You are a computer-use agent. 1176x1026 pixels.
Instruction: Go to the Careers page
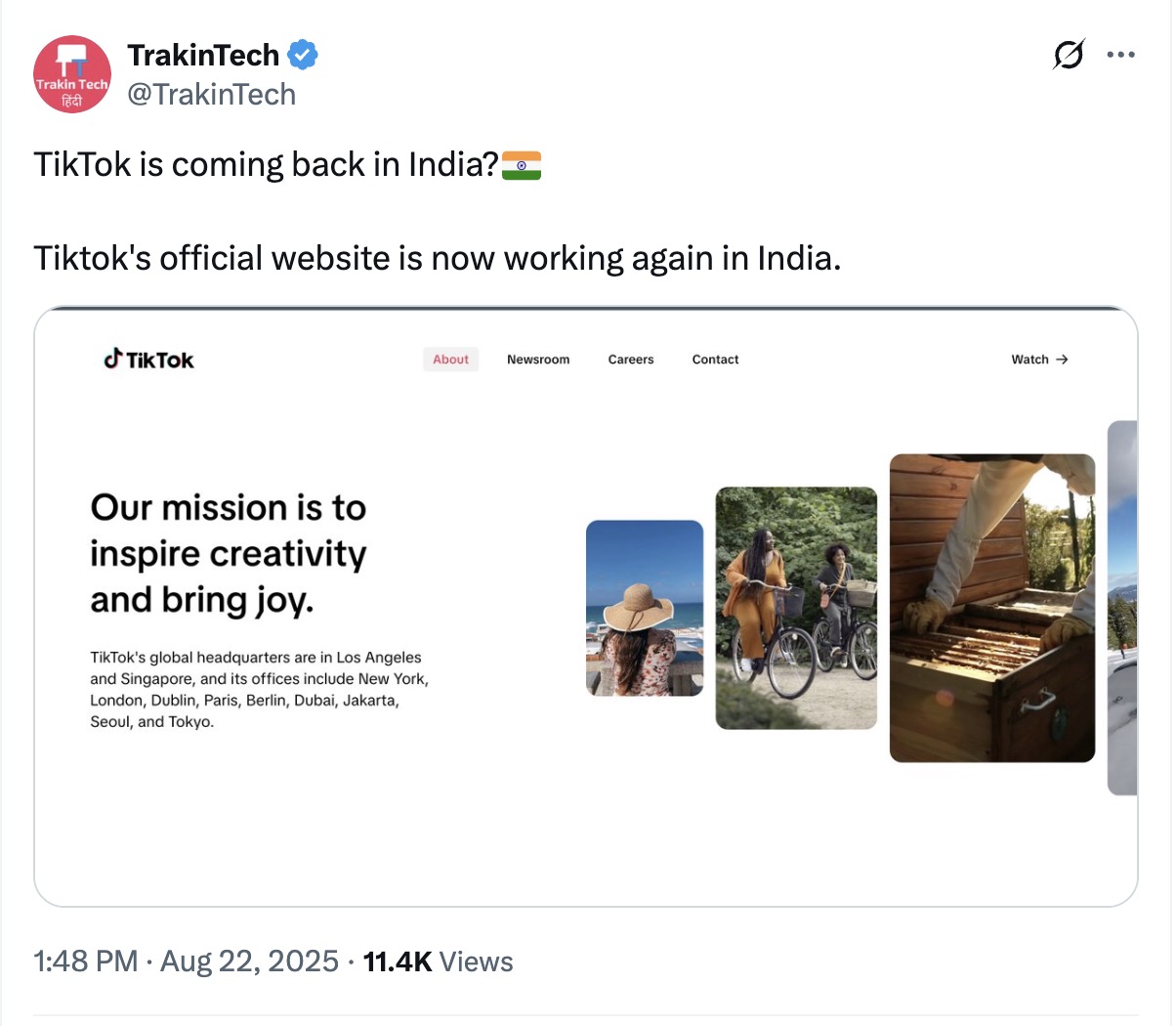tap(631, 360)
